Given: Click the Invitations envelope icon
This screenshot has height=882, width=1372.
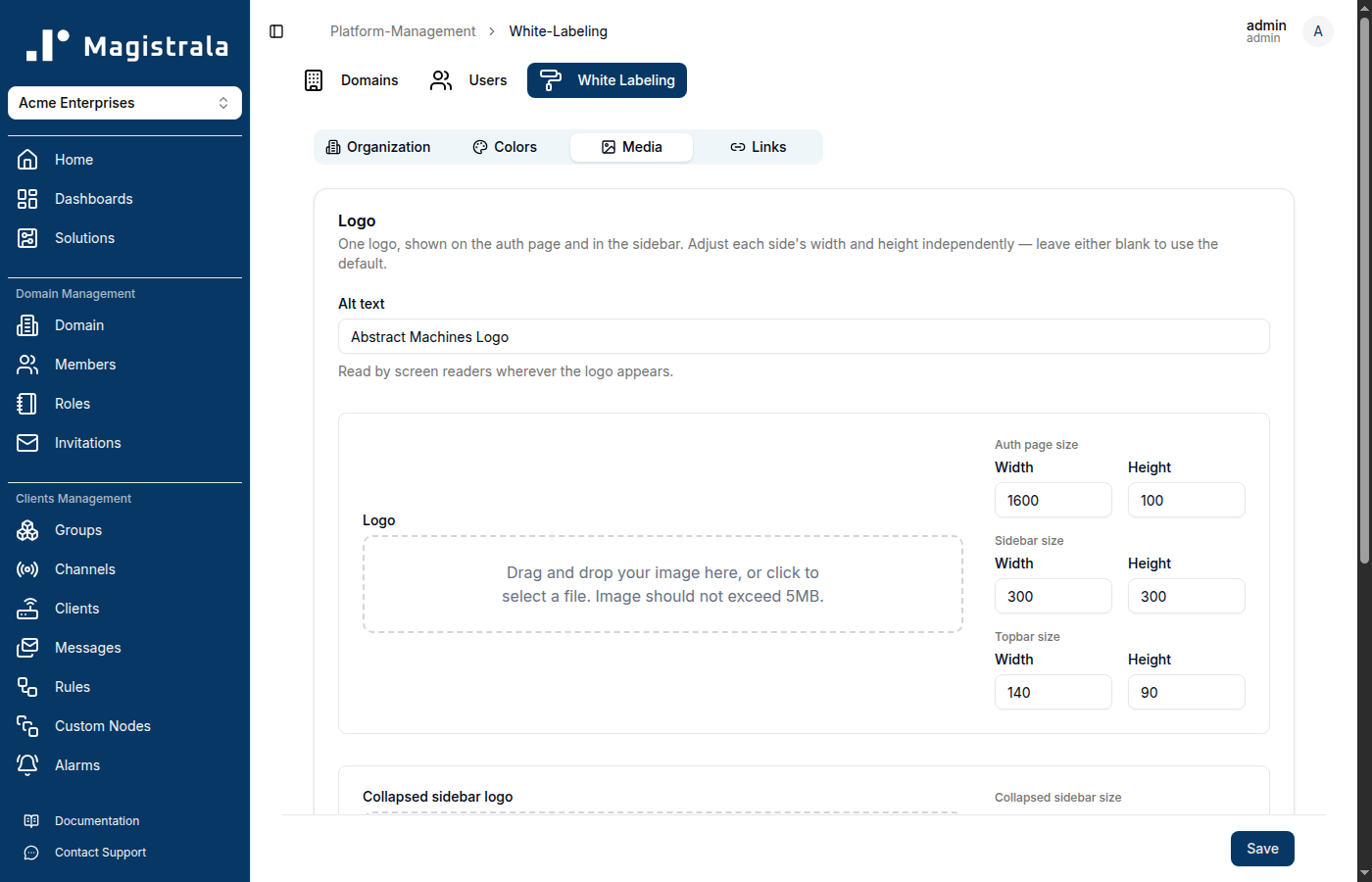Looking at the screenshot, I should [x=27, y=443].
